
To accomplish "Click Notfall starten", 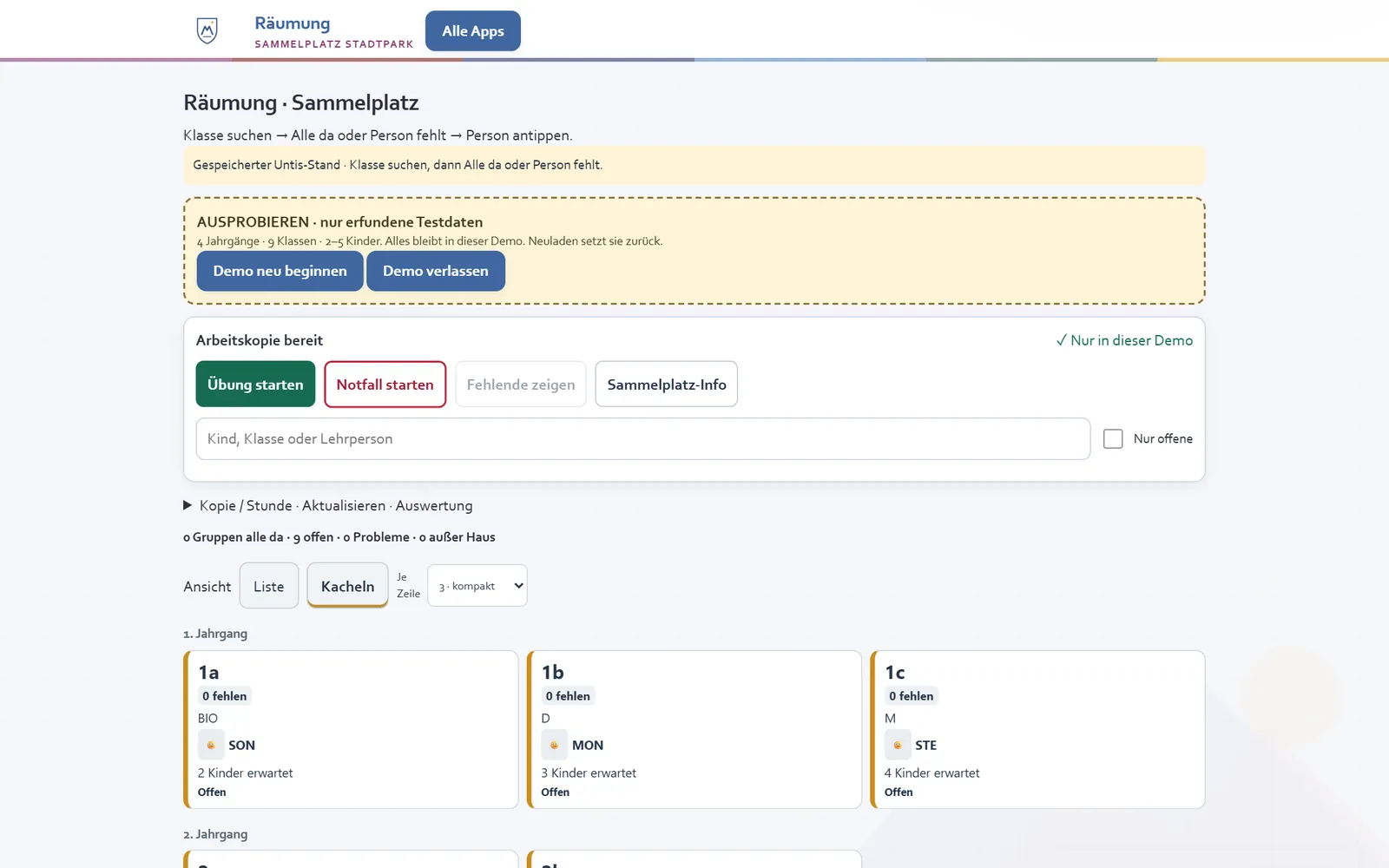I will (x=385, y=384).
